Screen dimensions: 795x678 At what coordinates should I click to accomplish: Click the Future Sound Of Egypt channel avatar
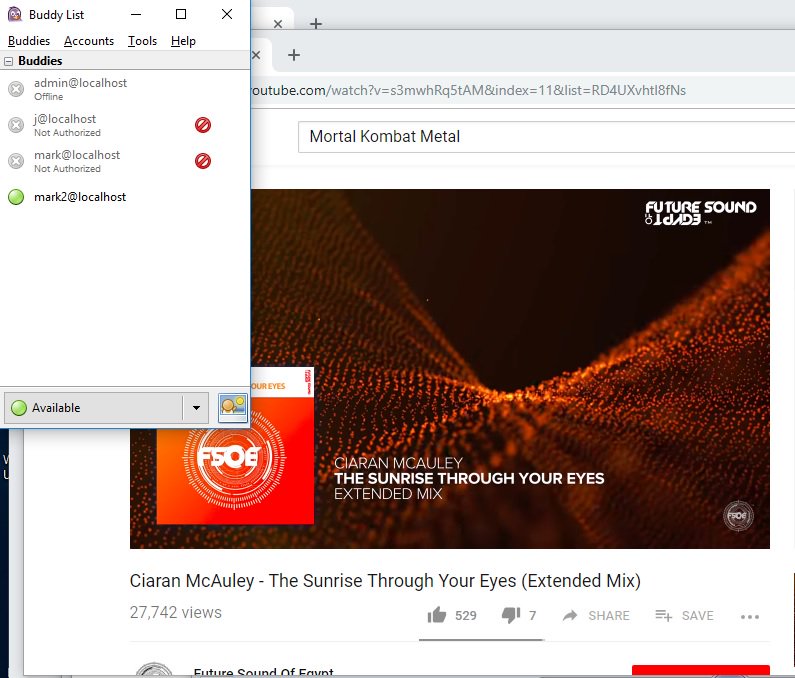(155, 670)
